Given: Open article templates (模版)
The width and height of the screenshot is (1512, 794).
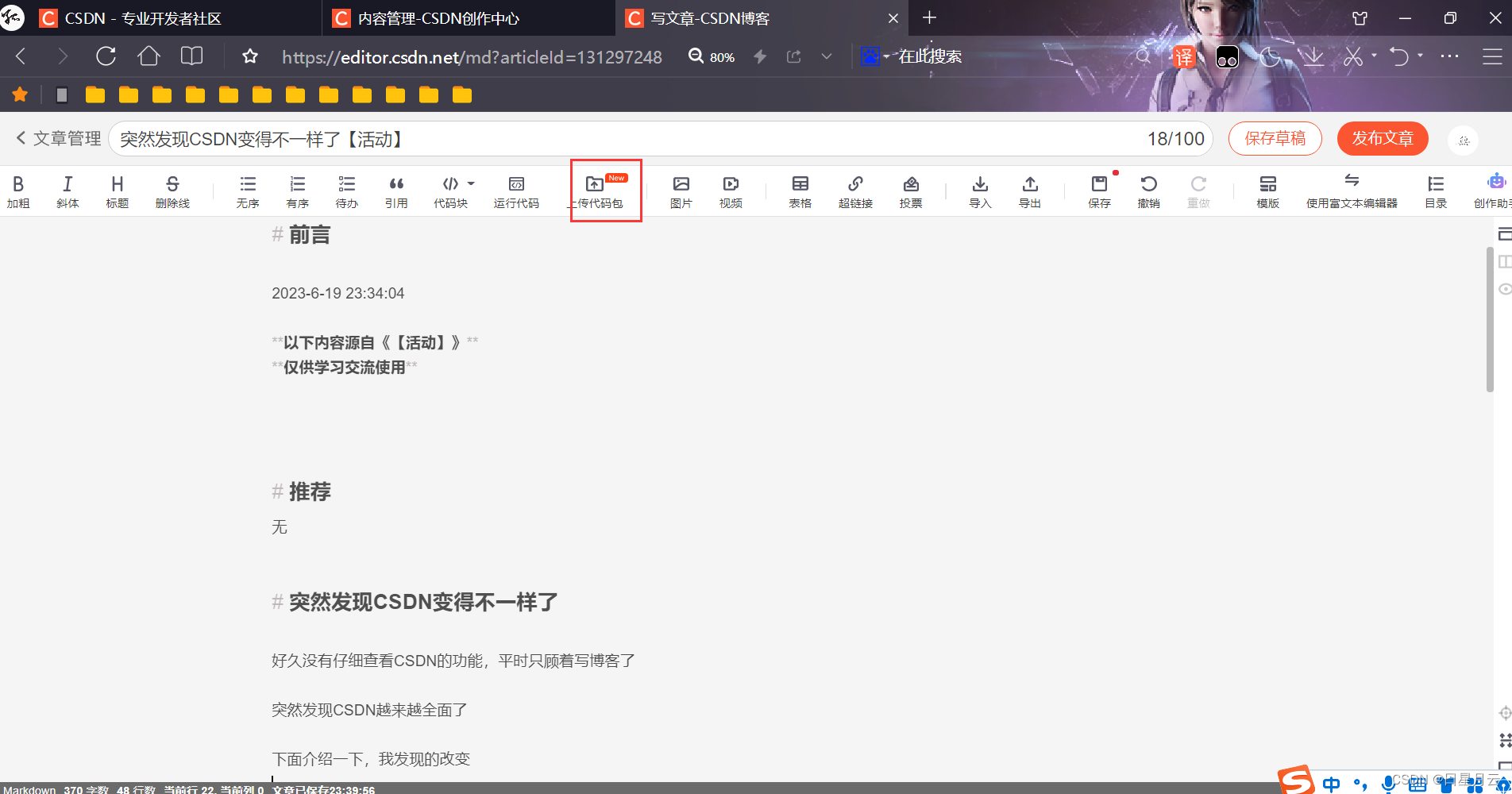Looking at the screenshot, I should (x=1267, y=192).
